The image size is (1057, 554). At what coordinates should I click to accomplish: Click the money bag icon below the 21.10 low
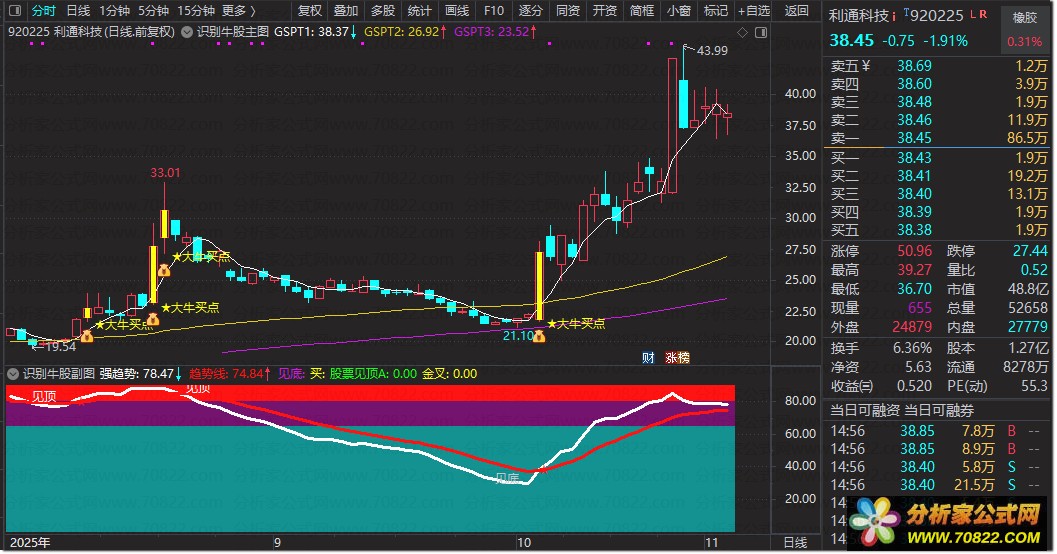coord(539,336)
